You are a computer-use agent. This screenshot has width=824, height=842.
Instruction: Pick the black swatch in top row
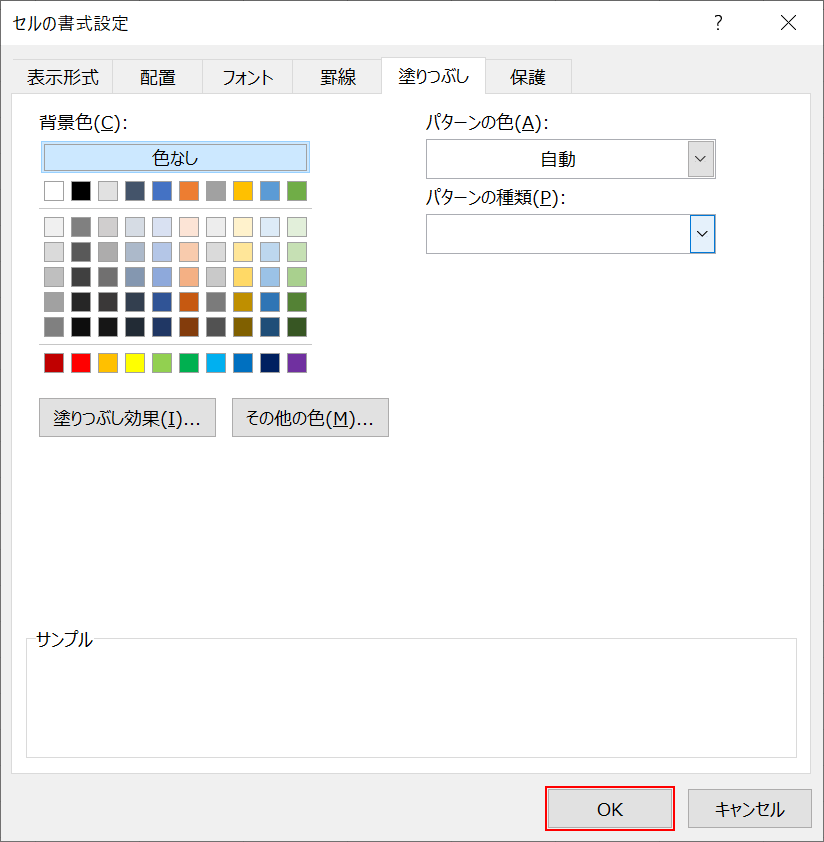point(81,191)
